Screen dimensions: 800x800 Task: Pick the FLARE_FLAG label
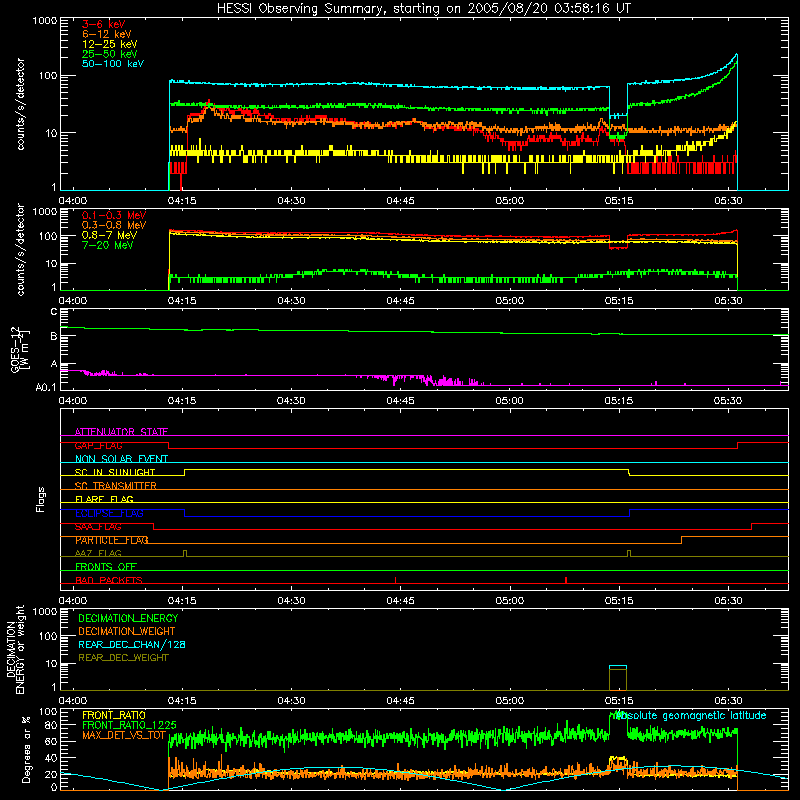(x=104, y=499)
